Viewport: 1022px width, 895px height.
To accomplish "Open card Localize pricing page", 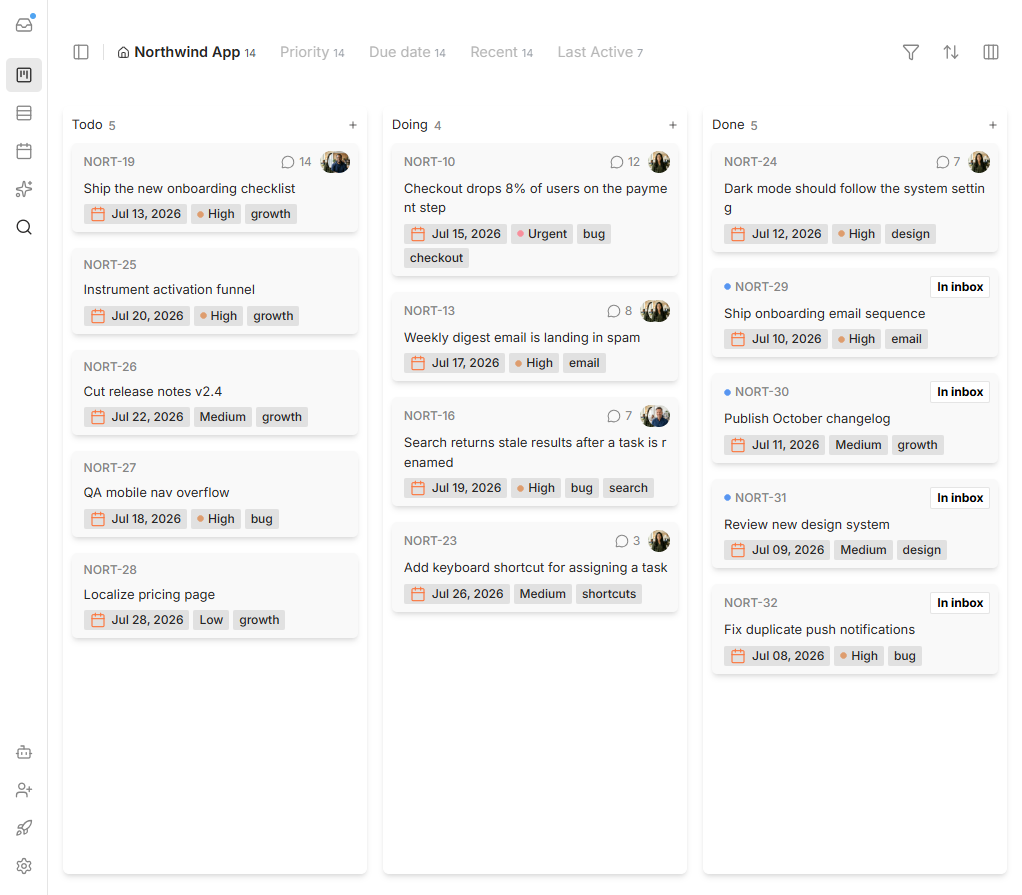I will point(215,596).
